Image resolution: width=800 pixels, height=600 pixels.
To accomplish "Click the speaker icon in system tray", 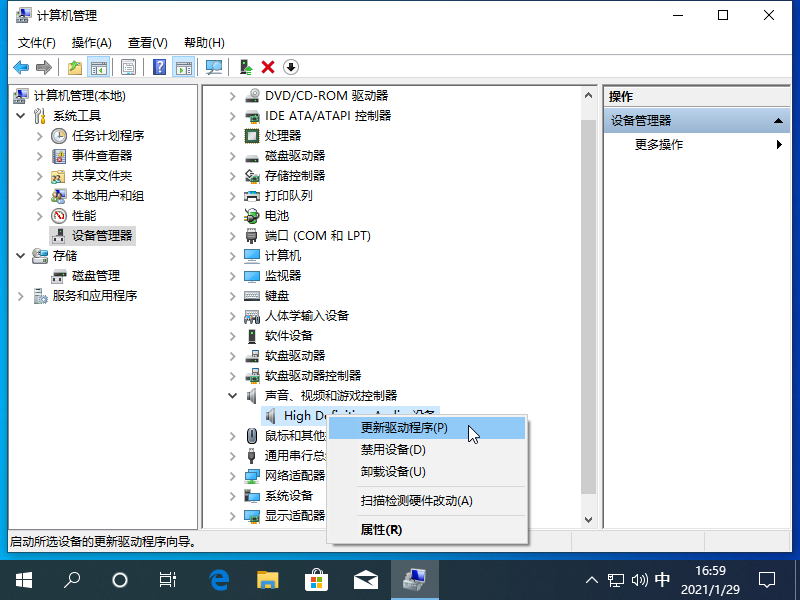I will click(641, 579).
